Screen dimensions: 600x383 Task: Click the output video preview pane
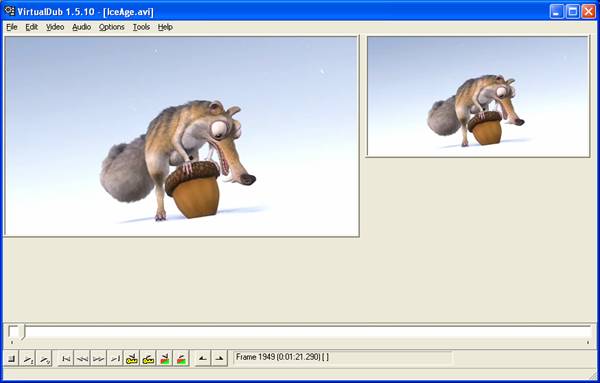tap(478, 96)
